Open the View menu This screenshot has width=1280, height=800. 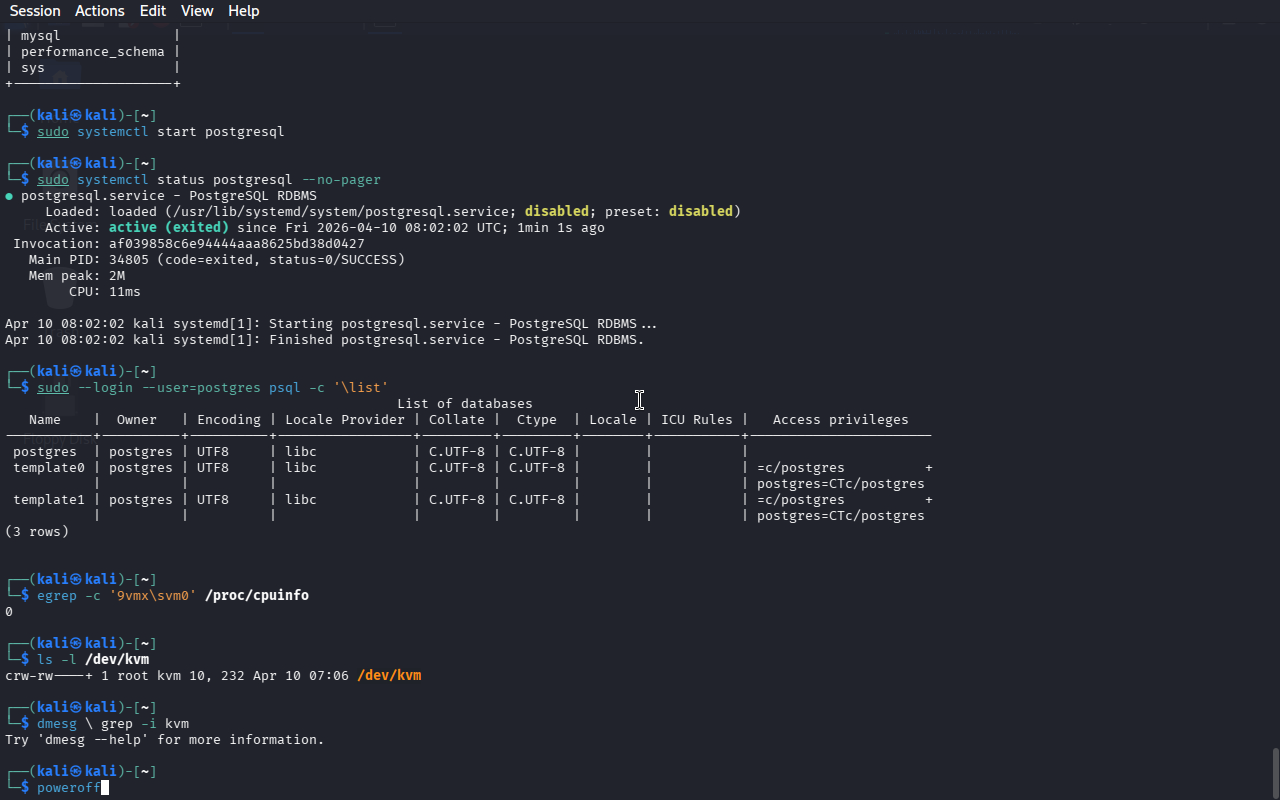(197, 11)
